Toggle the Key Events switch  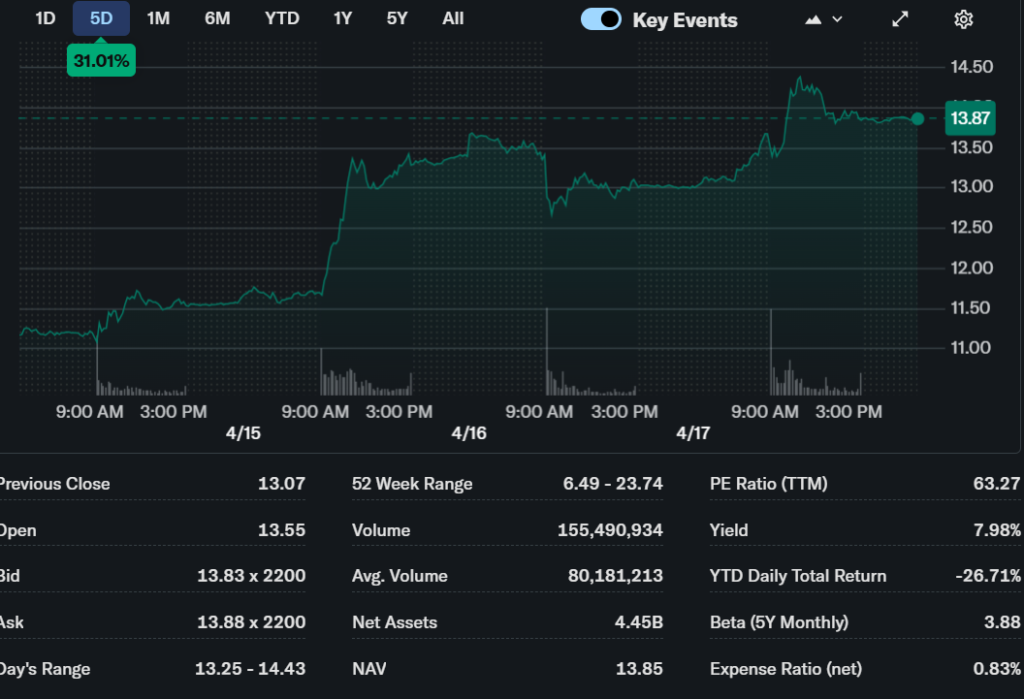(x=601, y=19)
